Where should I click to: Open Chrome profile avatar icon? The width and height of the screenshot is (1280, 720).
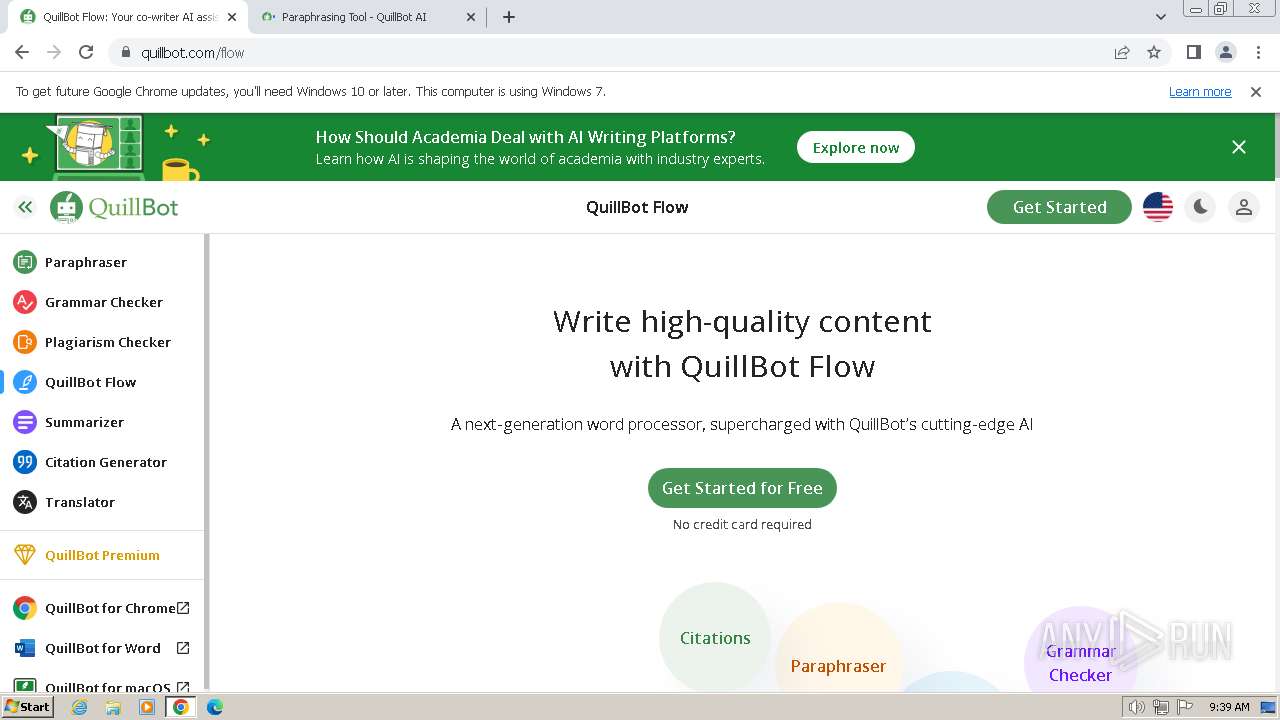pyautogui.click(x=1225, y=53)
